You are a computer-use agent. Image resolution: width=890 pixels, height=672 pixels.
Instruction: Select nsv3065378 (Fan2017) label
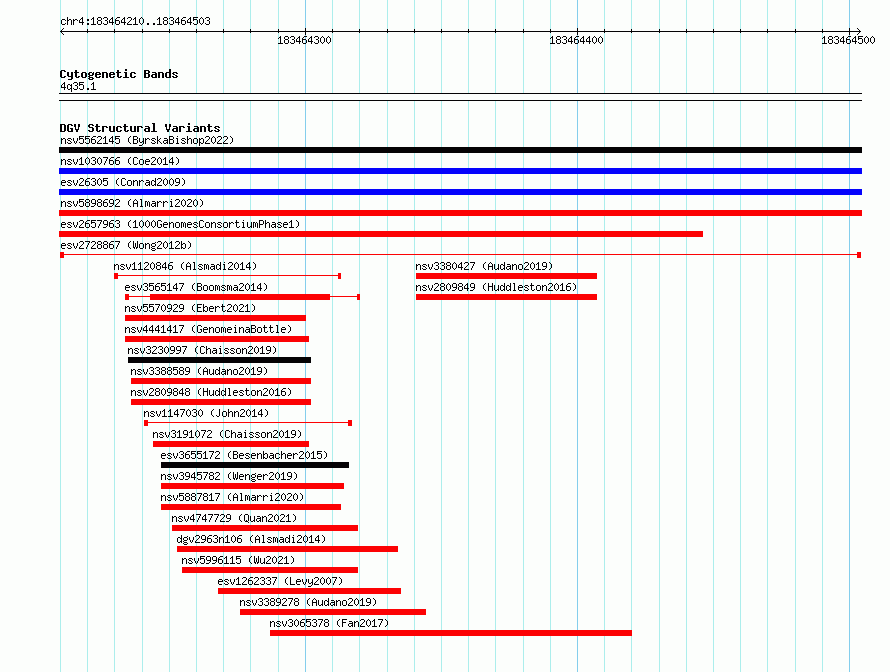pyautogui.click(x=329, y=623)
